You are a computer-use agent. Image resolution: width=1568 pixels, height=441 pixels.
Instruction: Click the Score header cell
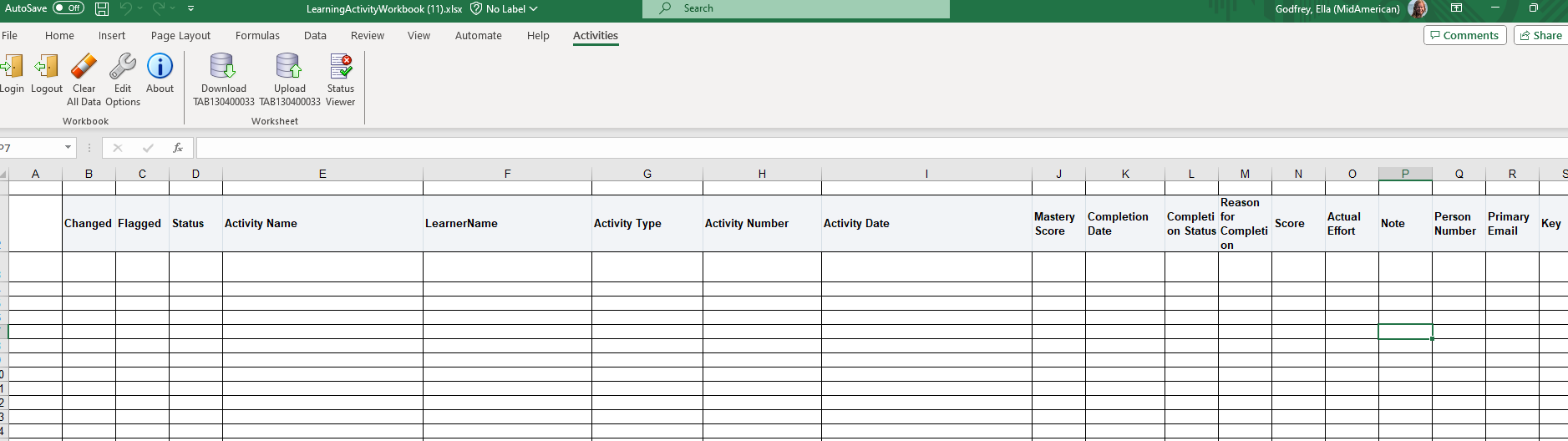1298,223
